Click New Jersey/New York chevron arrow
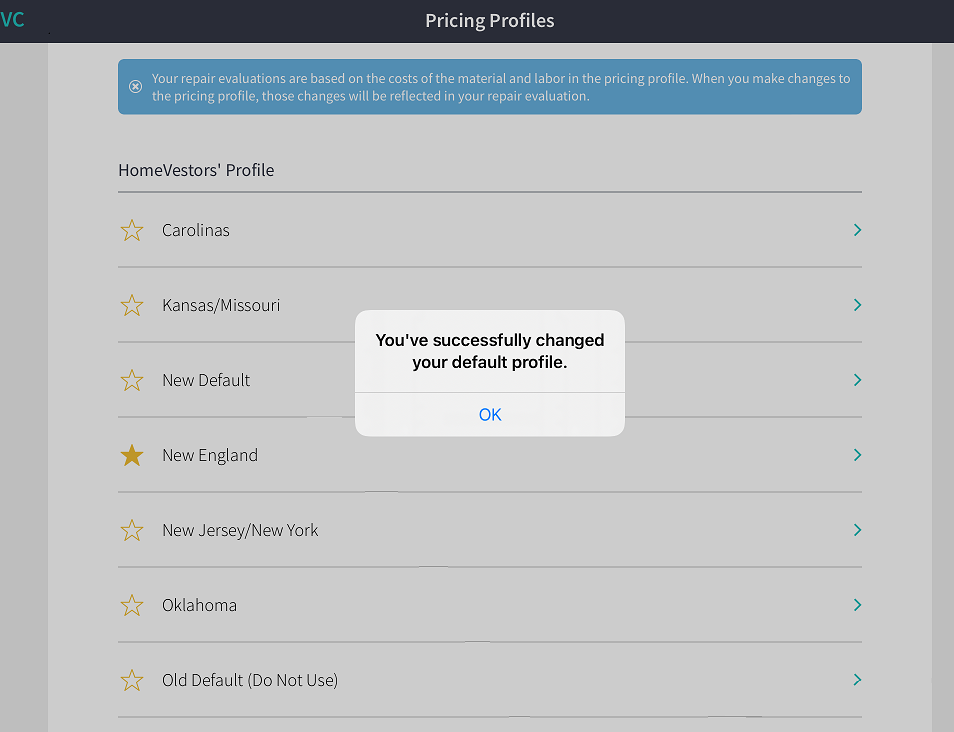The width and height of the screenshot is (954, 732). (x=857, y=530)
